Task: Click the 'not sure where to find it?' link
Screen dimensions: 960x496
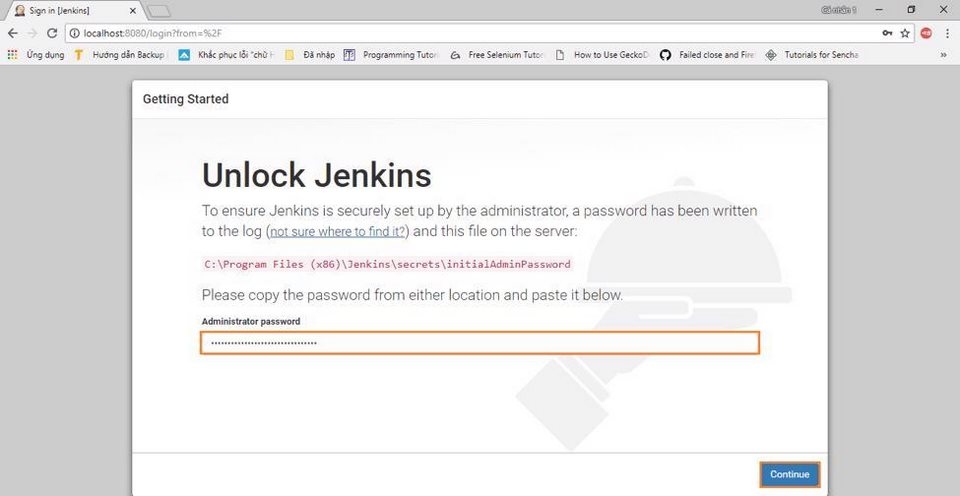Action: (337, 232)
